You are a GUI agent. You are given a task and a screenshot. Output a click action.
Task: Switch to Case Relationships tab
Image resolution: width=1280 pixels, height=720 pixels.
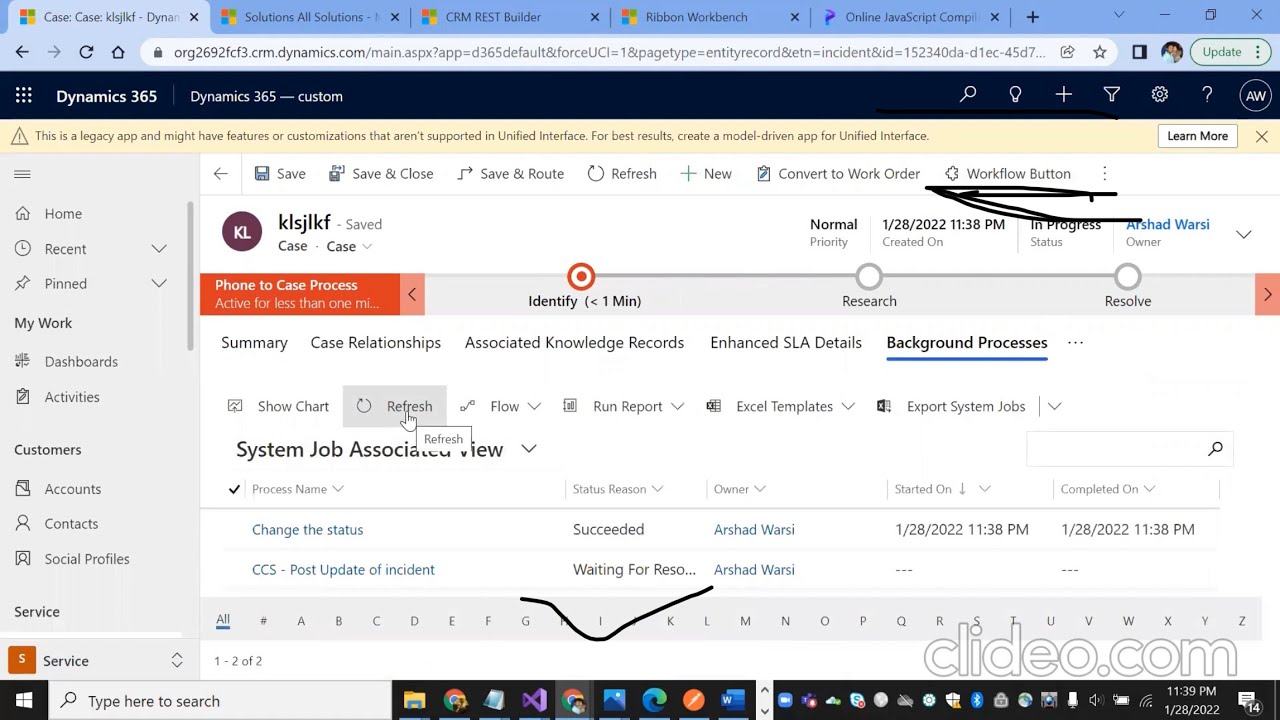(x=376, y=342)
